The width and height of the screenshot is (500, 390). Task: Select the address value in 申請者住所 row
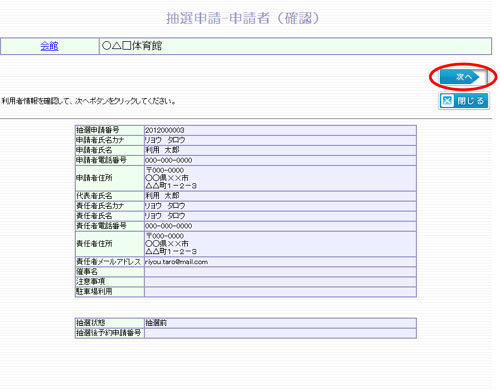click(x=171, y=178)
